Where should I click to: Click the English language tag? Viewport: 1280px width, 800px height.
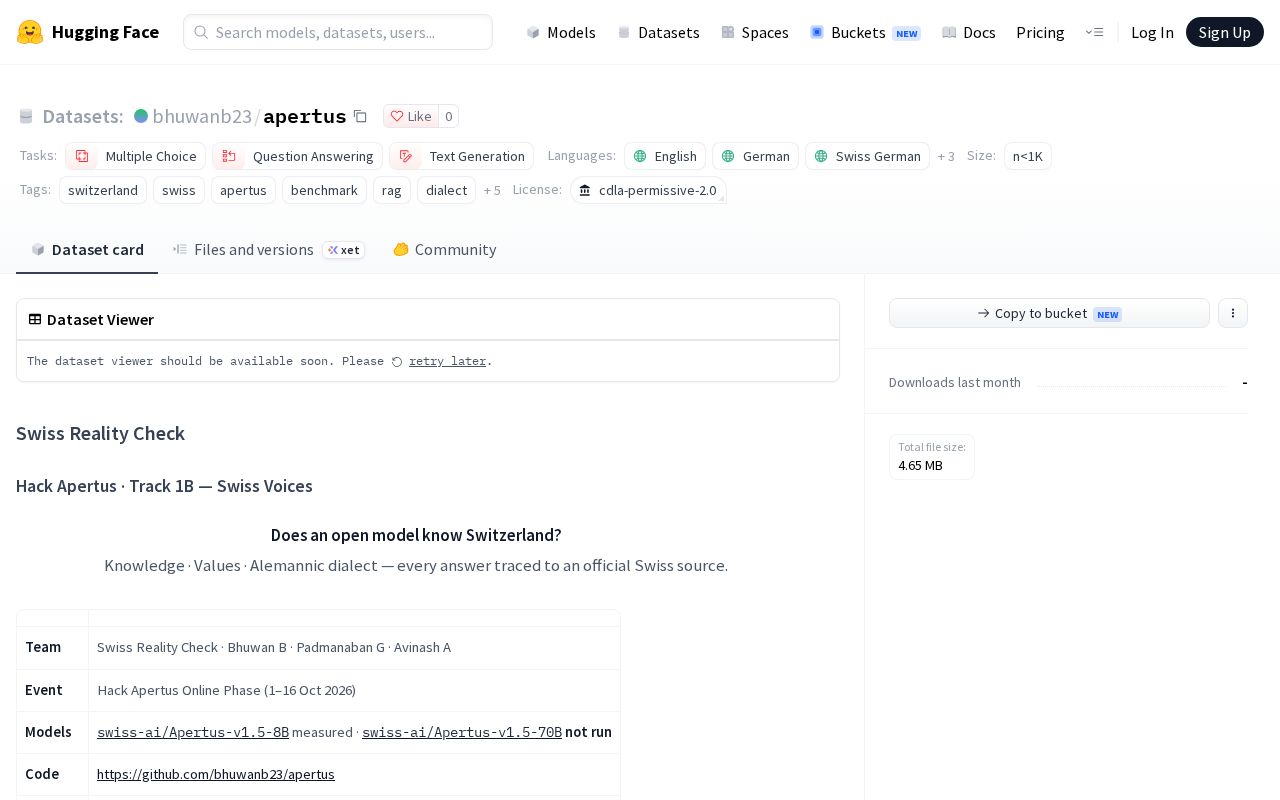coord(665,156)
